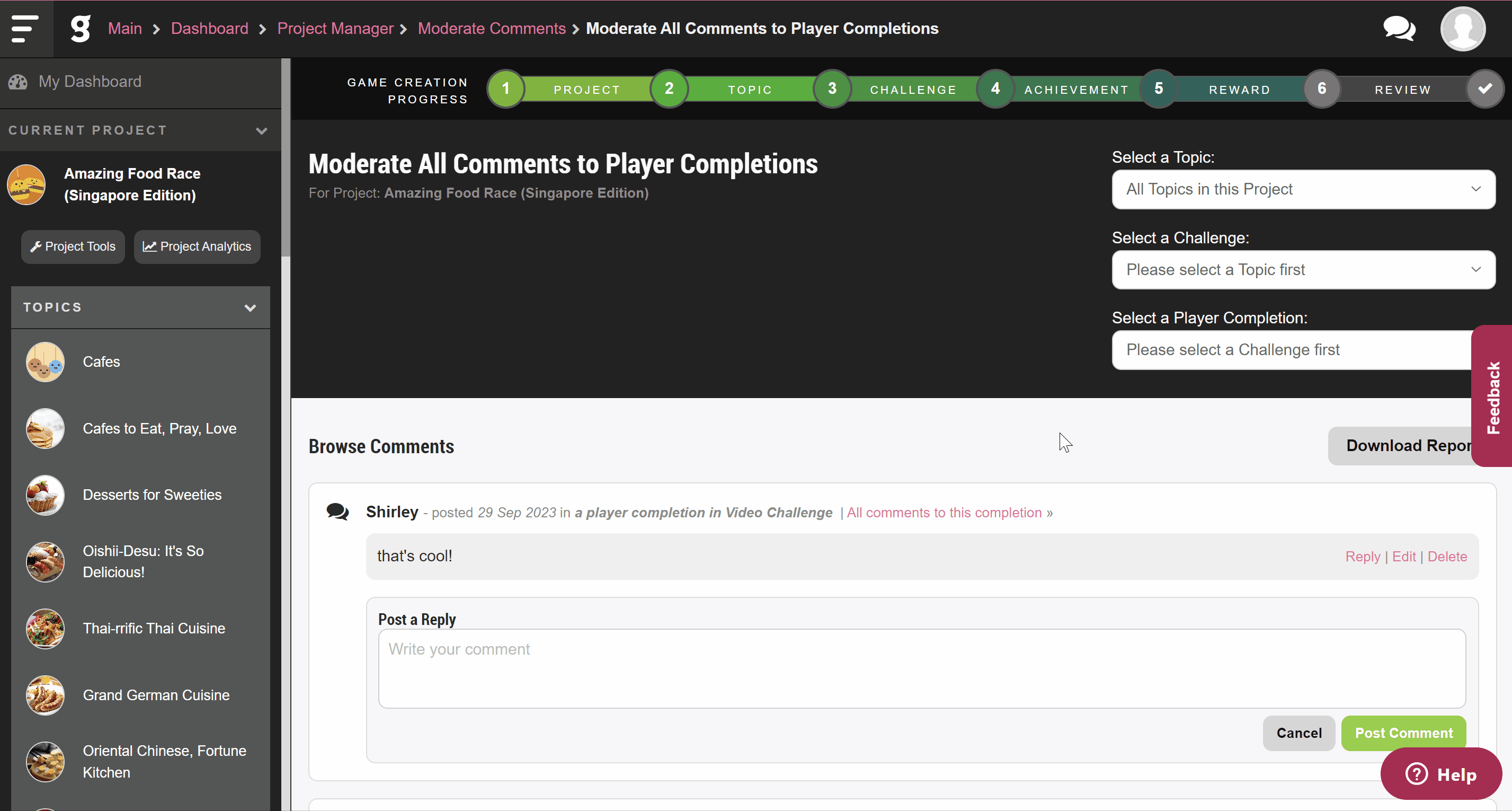Open Oriental Chinese, Fortune Kitchen topic

pyautogui.click(x=164, y=762)
